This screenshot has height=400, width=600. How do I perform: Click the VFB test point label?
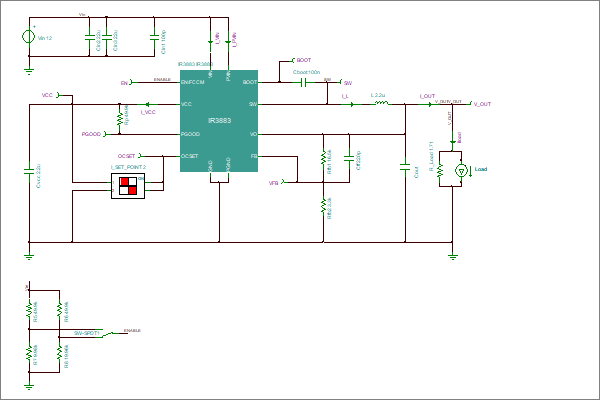pyautogui.click(x=274, y=183)
